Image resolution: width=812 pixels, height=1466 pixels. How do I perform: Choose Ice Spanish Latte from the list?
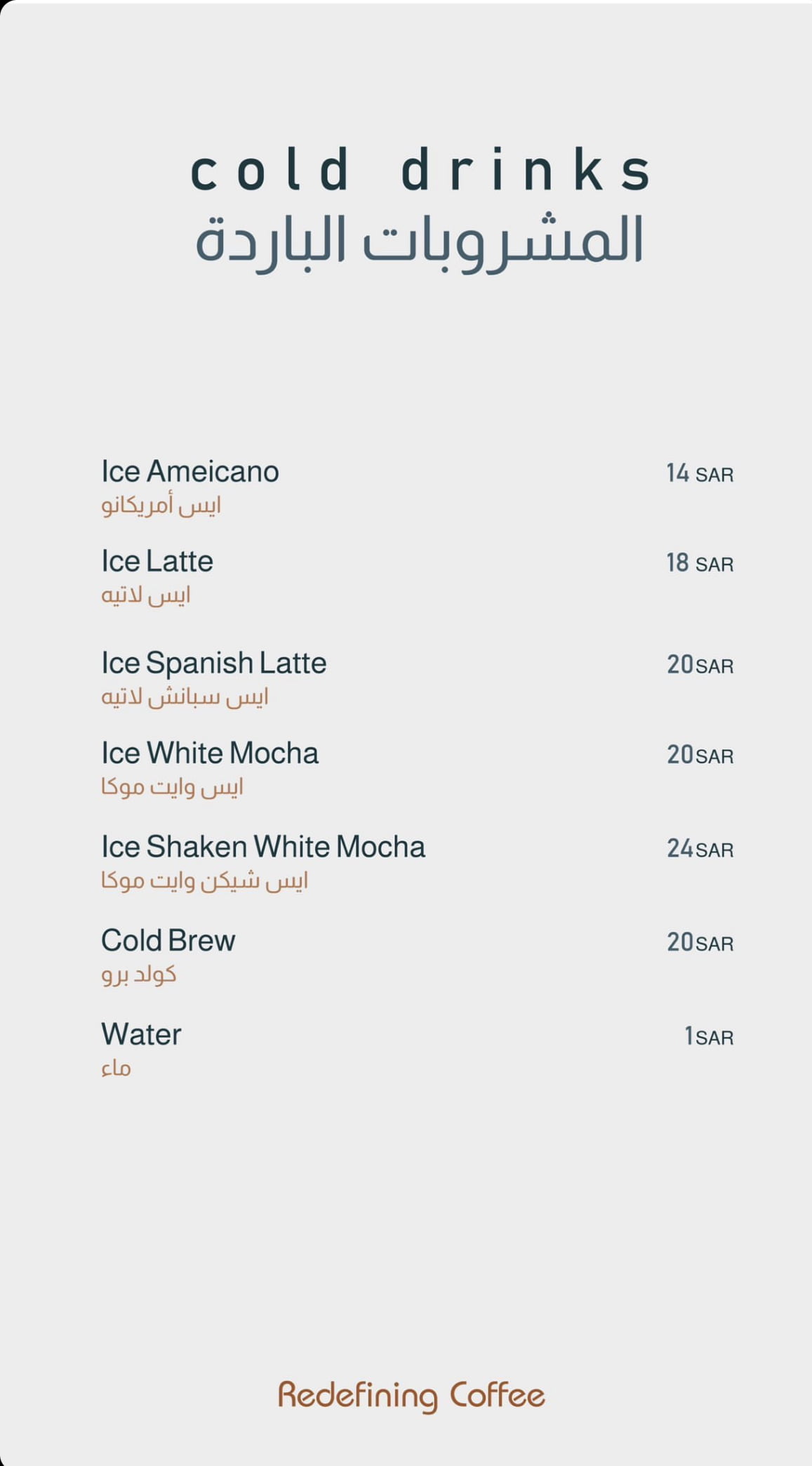pyautogui.click(x=213, y=663)
